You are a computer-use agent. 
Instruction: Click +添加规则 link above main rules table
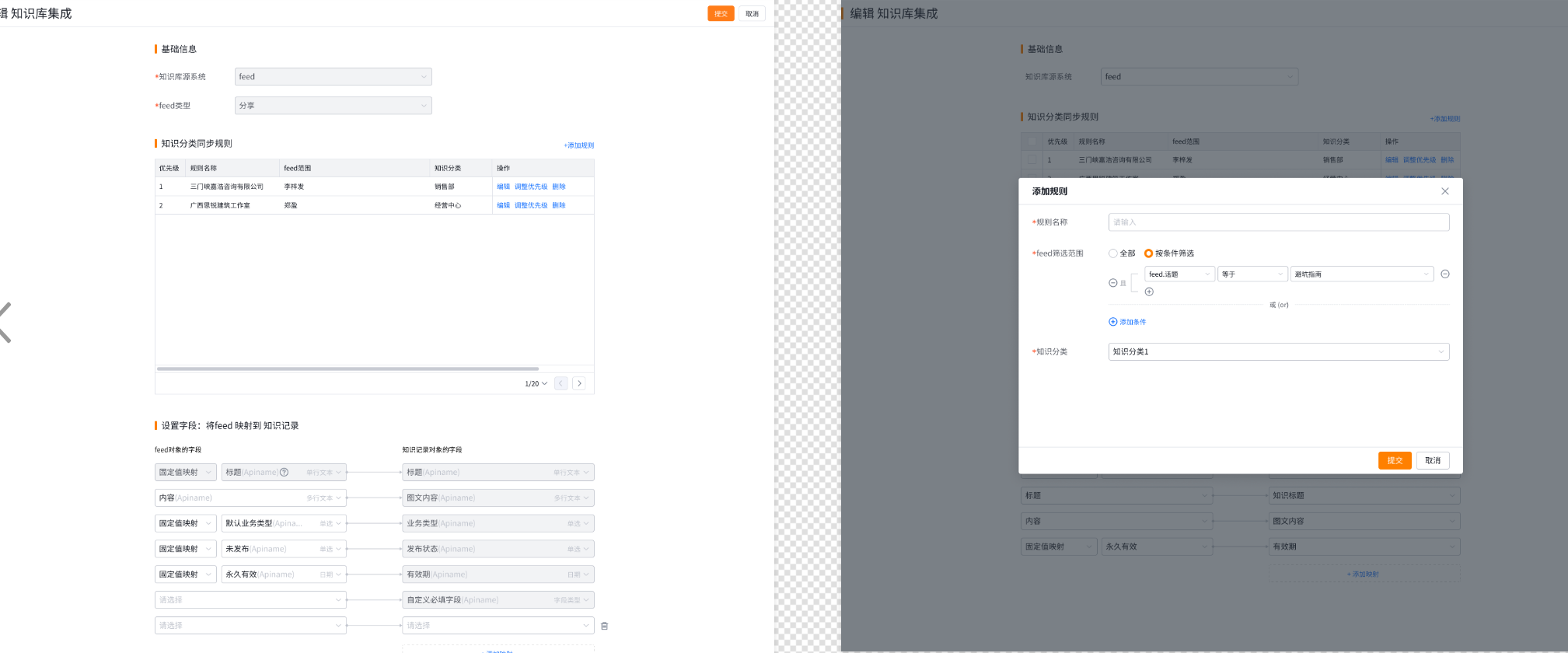579,145
